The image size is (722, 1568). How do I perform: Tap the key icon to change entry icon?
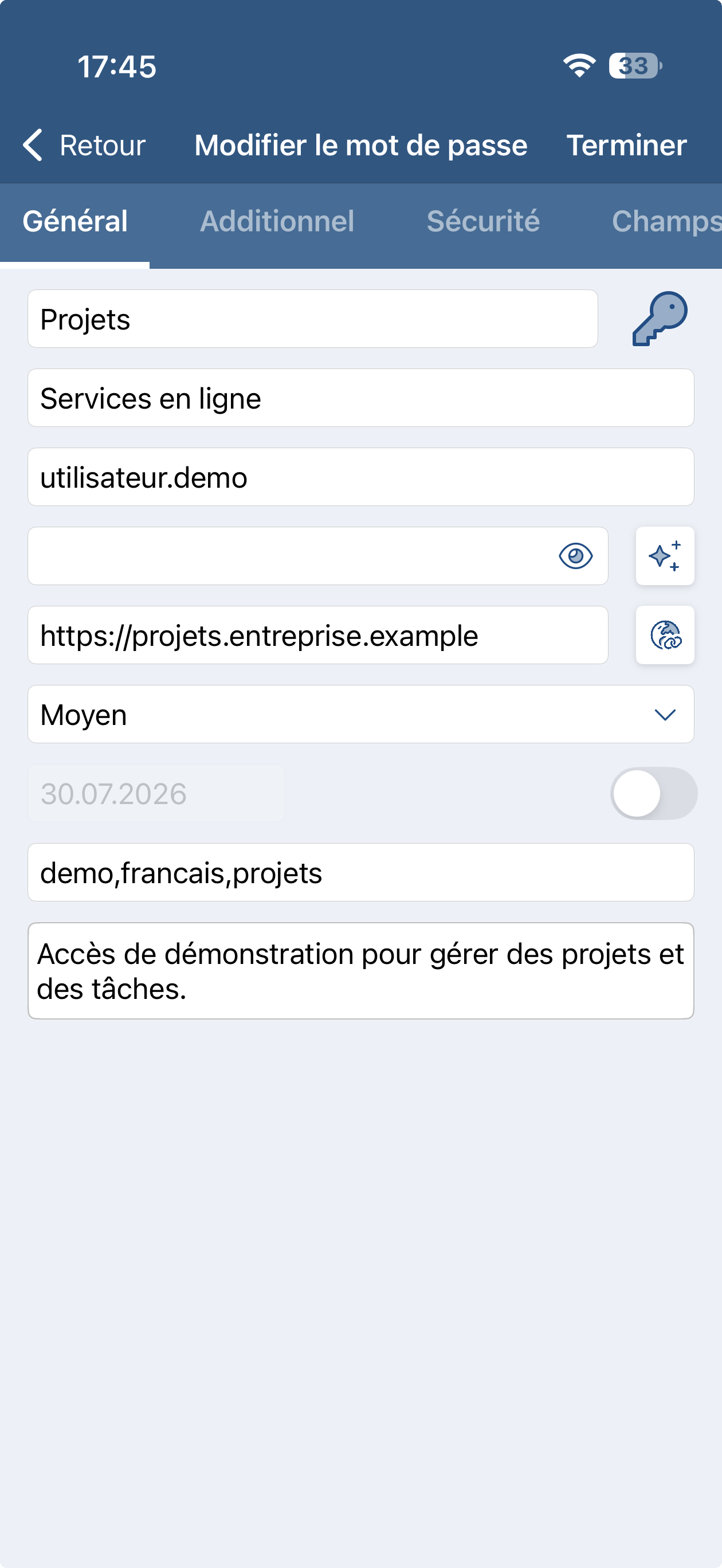point(660,318)
